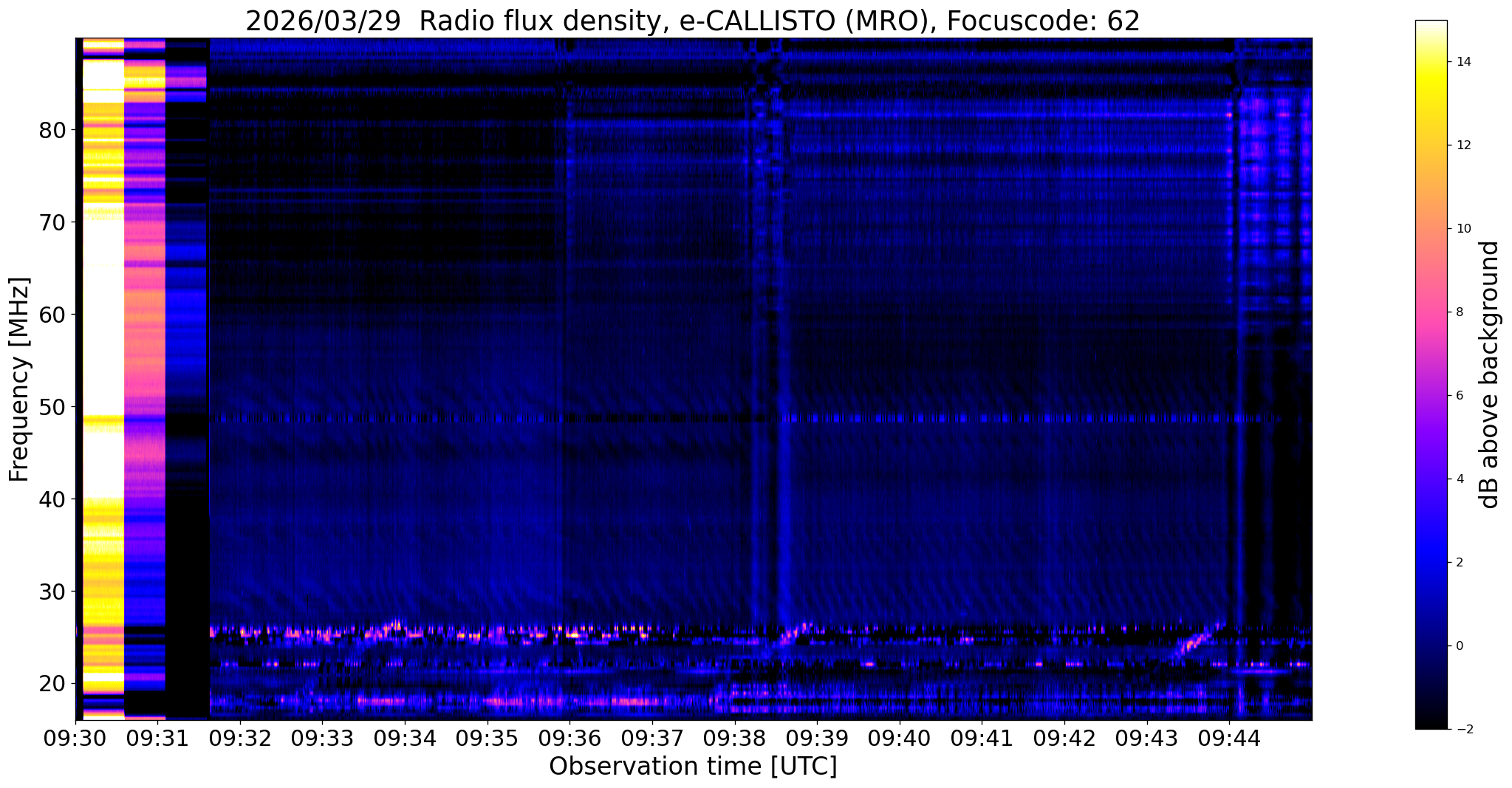This screenshot has width=1512, height=788.
Task: Click the 30 MHz frequency tick label
Action: click(x=52, y=592)
